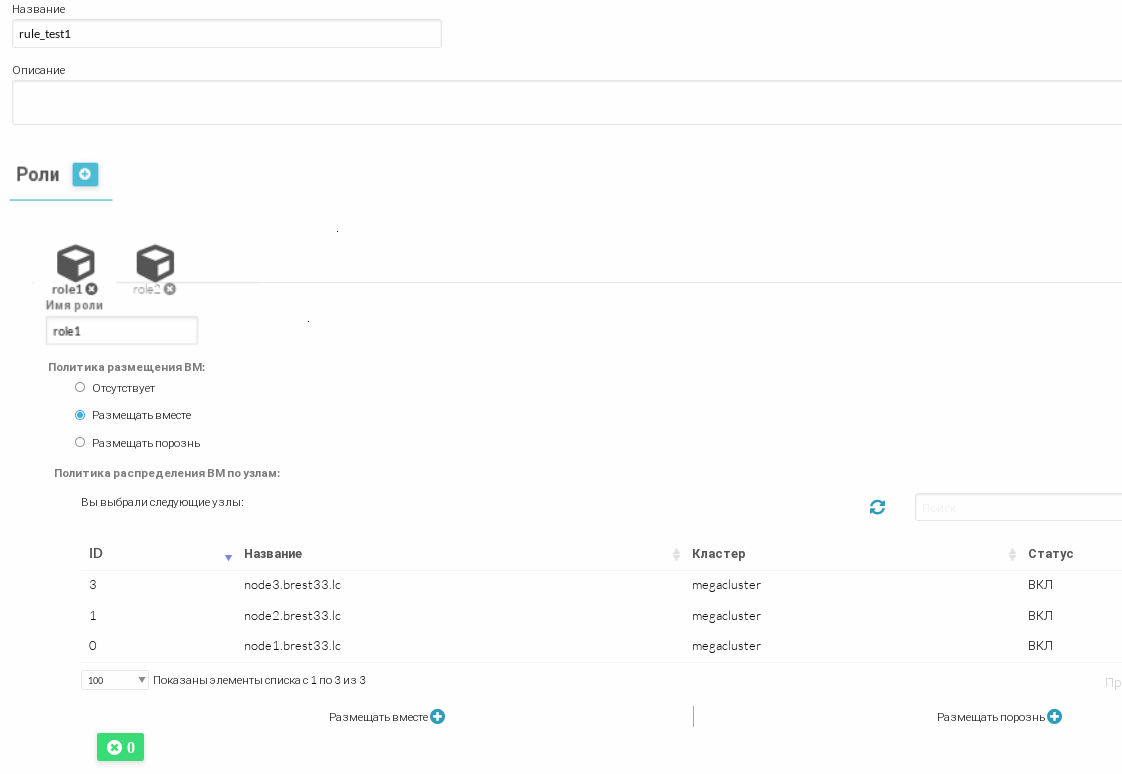This screenshot has height=774, width=1122.
Task: Refresh the node list
Action: point(877,507)
